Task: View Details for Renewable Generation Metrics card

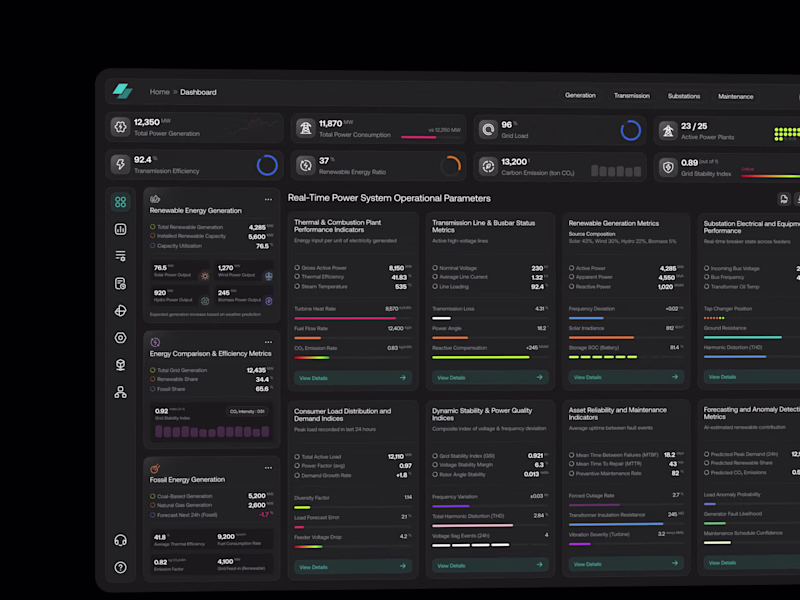Action: pos(626,377)
